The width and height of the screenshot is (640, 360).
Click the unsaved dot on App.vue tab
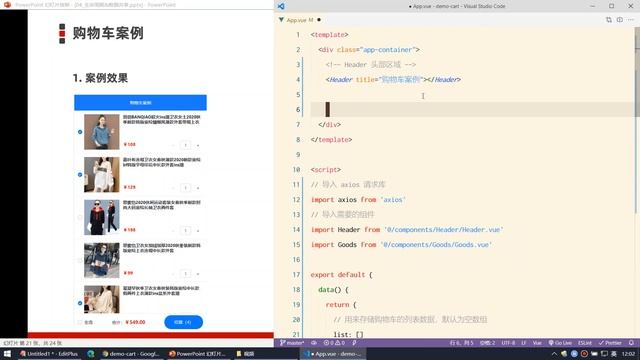(319, 20)
